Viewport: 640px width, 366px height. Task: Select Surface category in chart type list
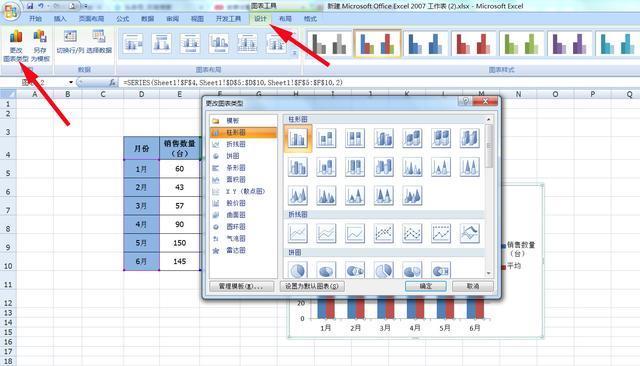point(243,215)
